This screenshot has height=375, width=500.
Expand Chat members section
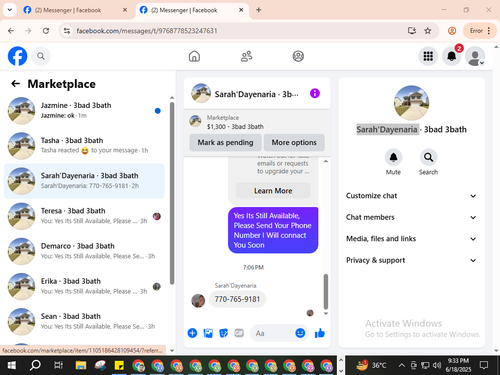[x=411, y=217]
